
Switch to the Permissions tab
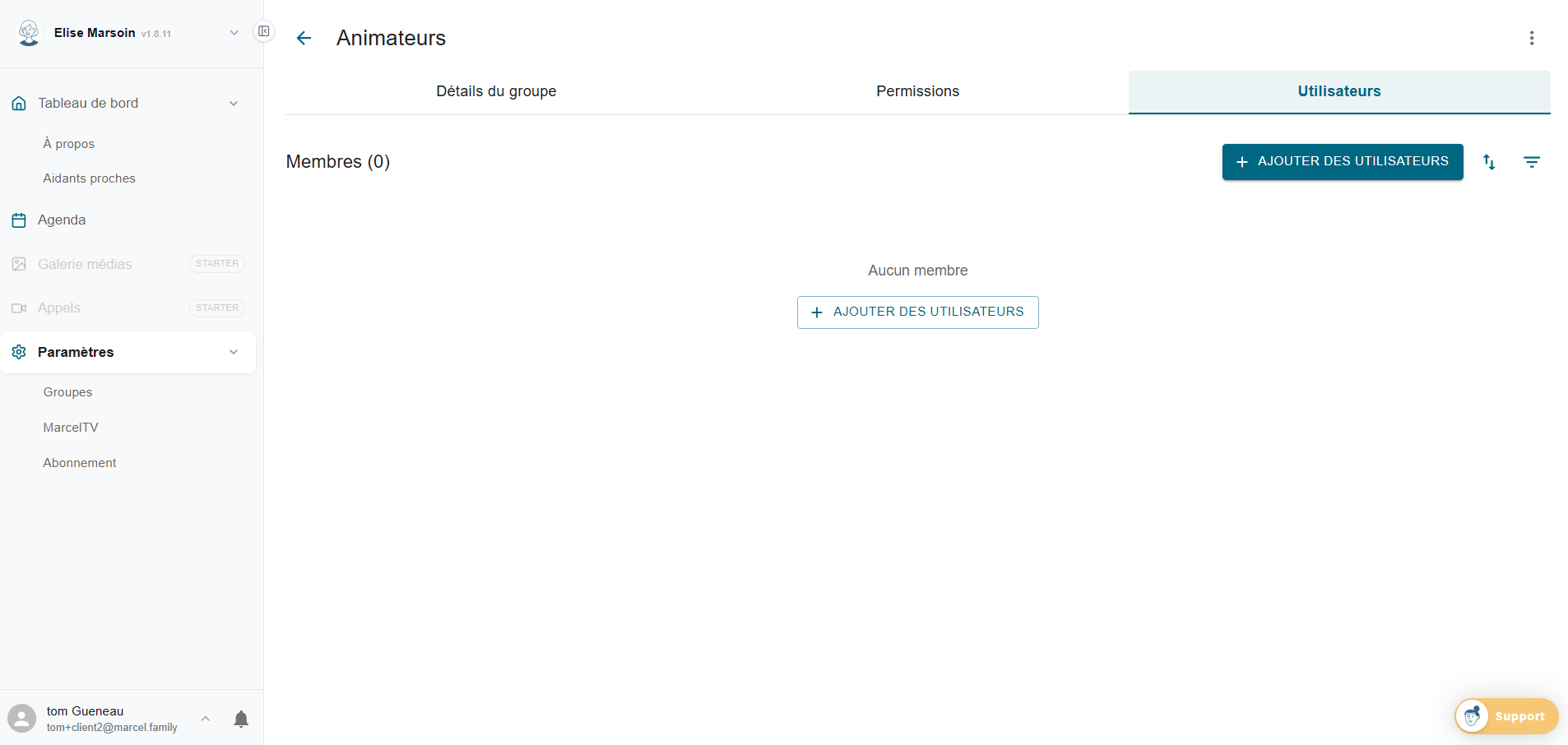[x=916, y=91]
